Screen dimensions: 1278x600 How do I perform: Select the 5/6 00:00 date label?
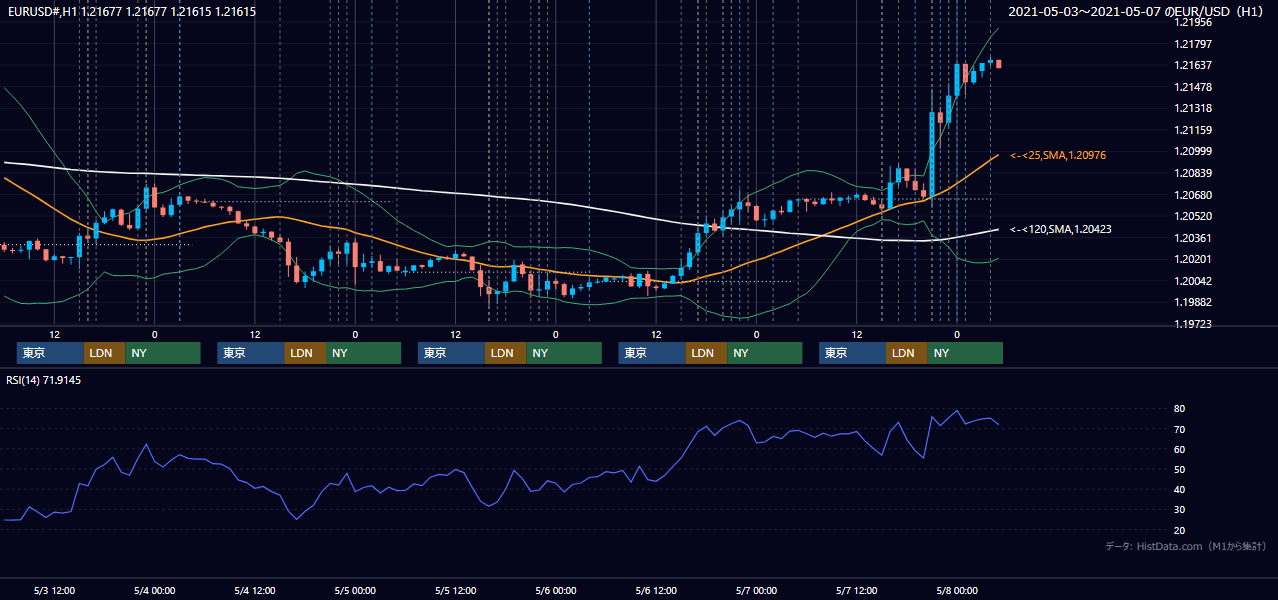pos(556,590)
